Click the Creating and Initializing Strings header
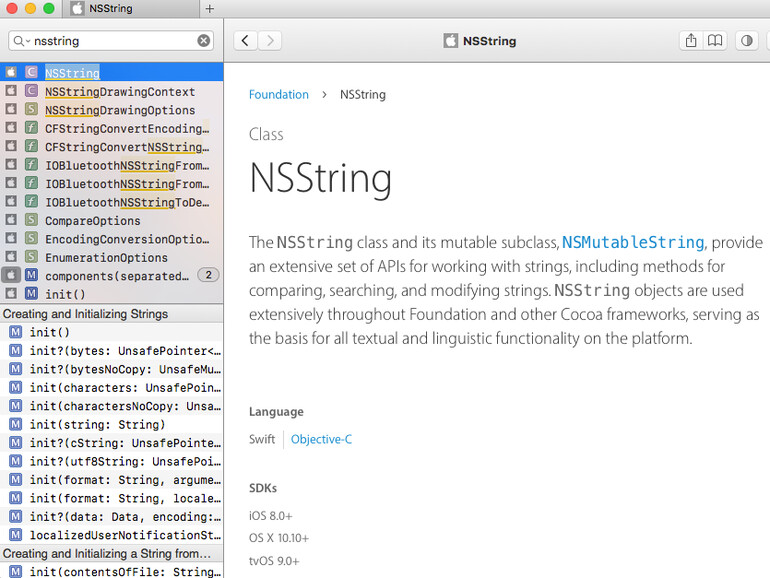This screenshot has height=578, width=770. pyautogui.click(x=111, y=313)
